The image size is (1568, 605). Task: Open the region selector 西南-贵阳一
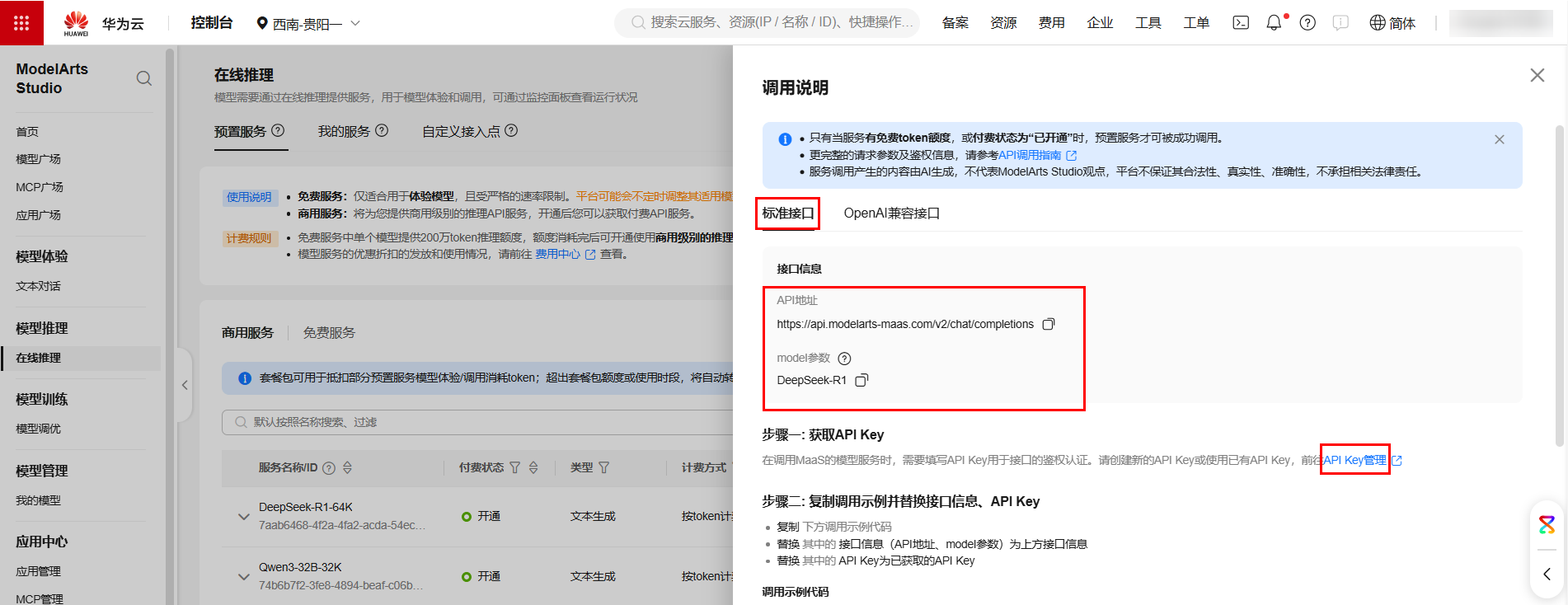click(308, 24)
